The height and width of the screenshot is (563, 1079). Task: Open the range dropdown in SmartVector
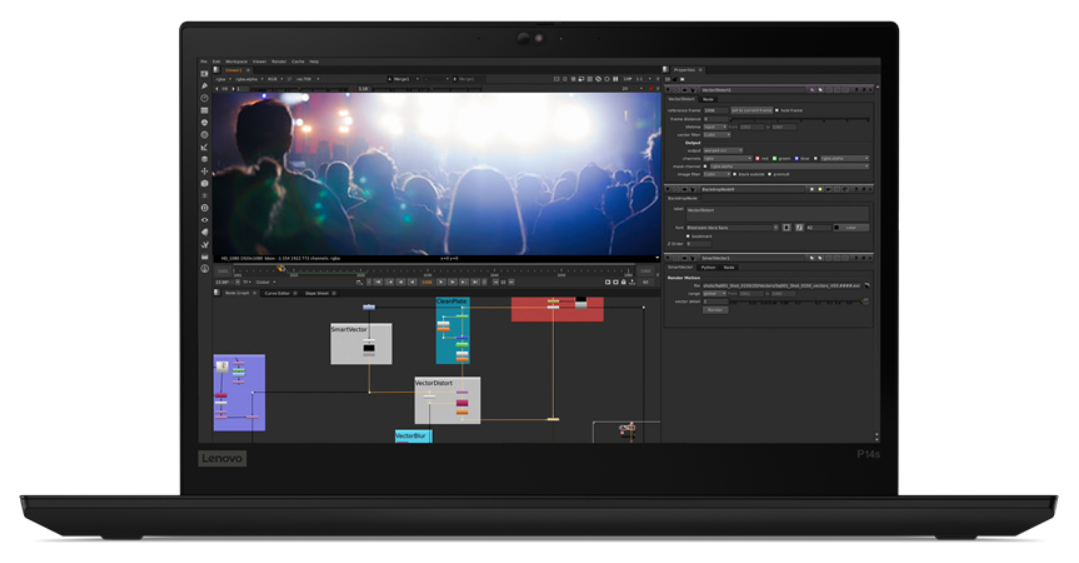coord(715,293)
